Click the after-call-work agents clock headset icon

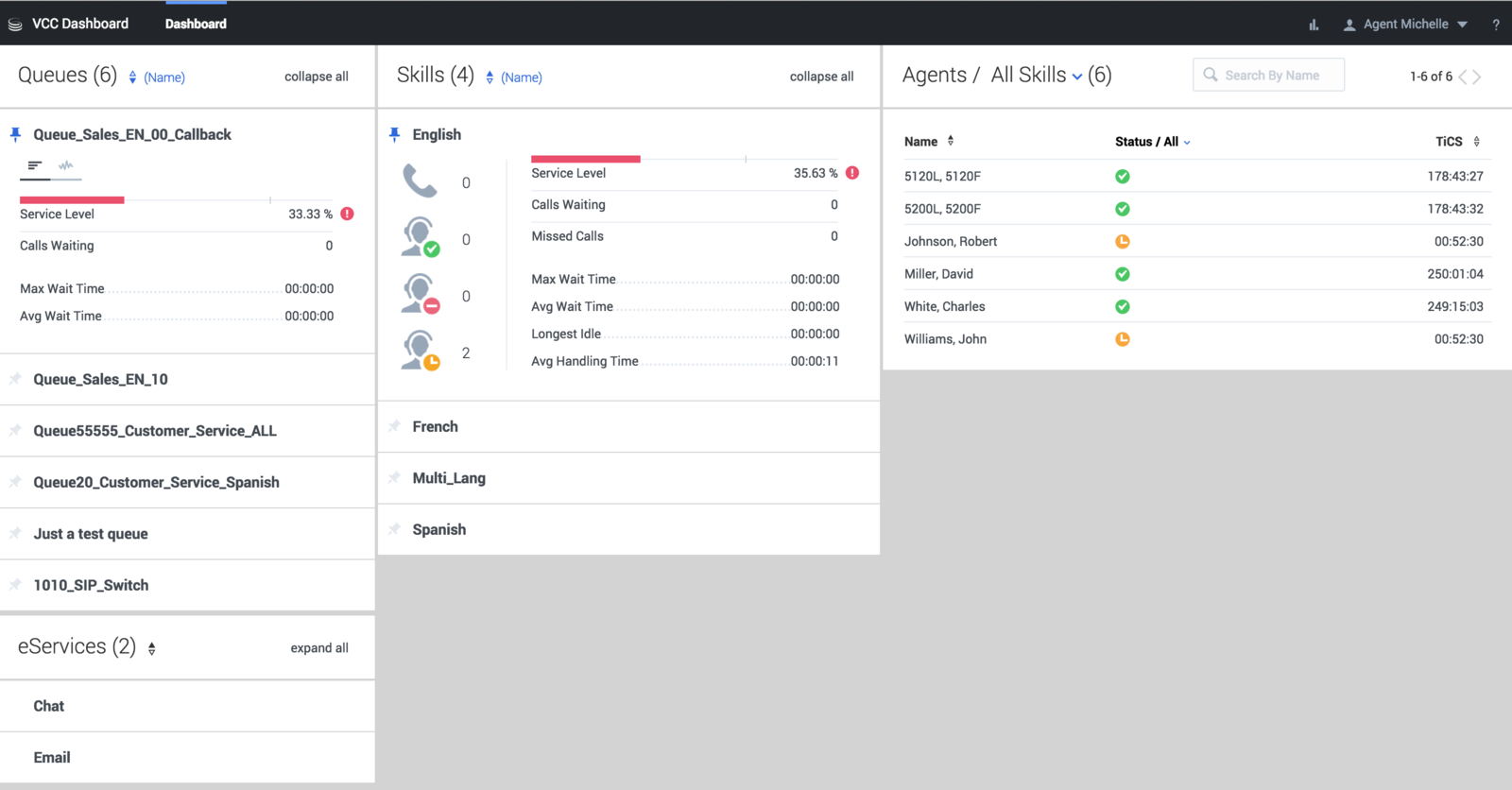point(421,351)
